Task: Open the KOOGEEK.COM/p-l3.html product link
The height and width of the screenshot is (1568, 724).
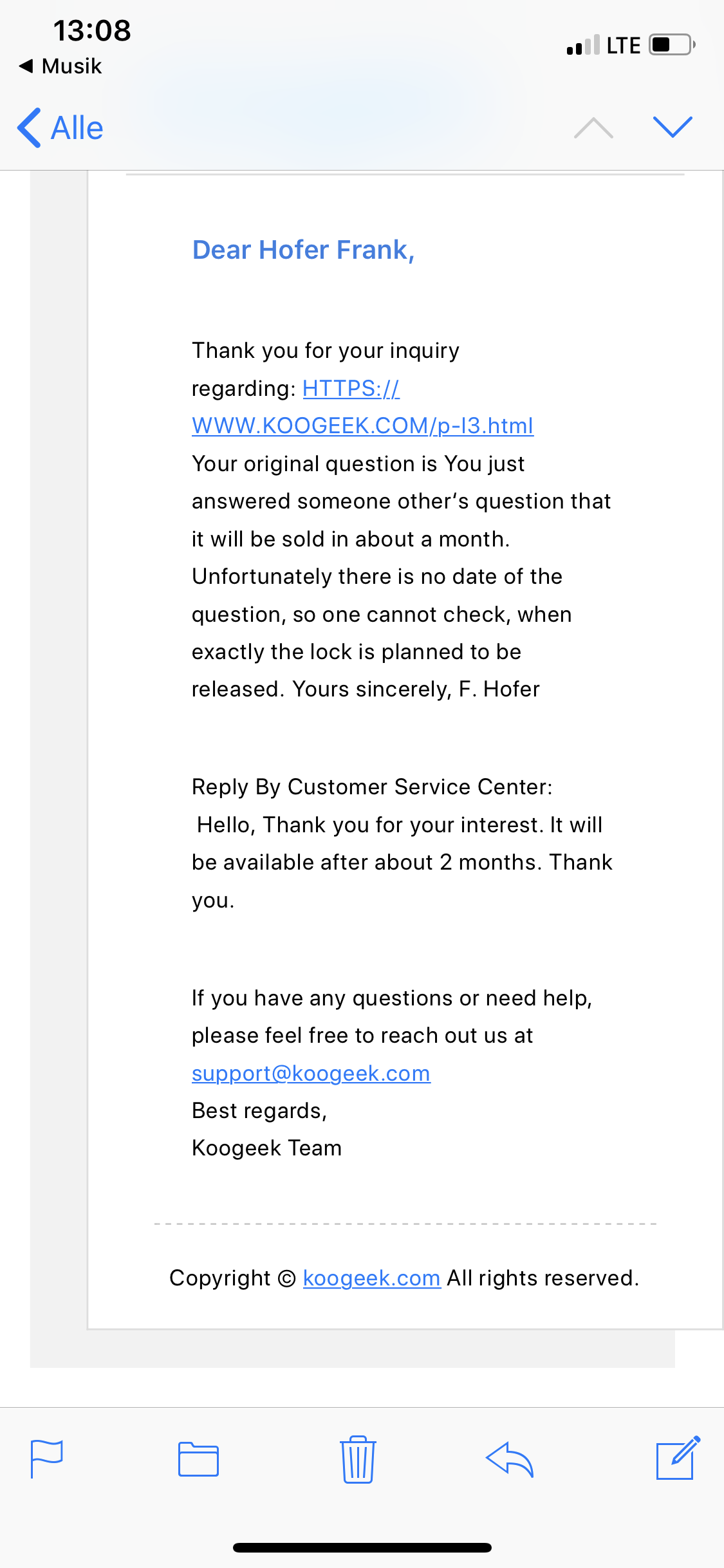Action: tap(362, 425)
